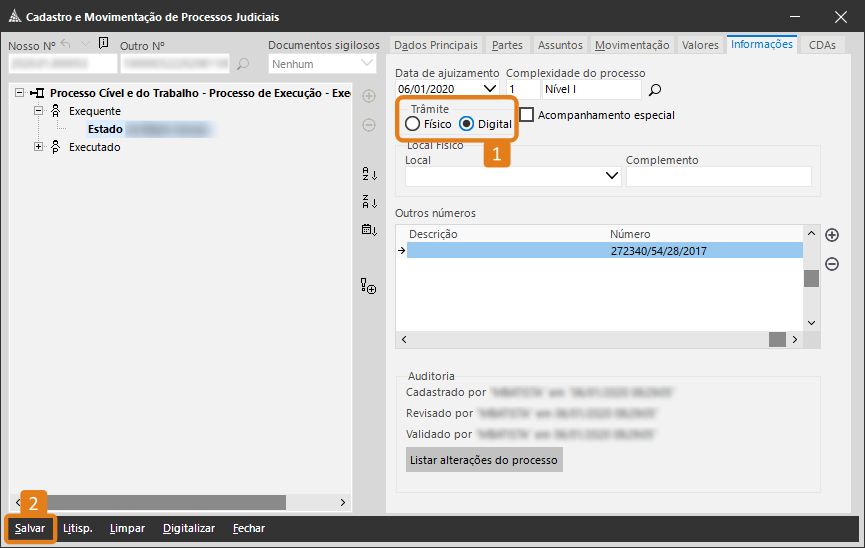Click the search magnifier beside Outro Nº
This screenshot has height=548, width=865.
pos(243,65)
